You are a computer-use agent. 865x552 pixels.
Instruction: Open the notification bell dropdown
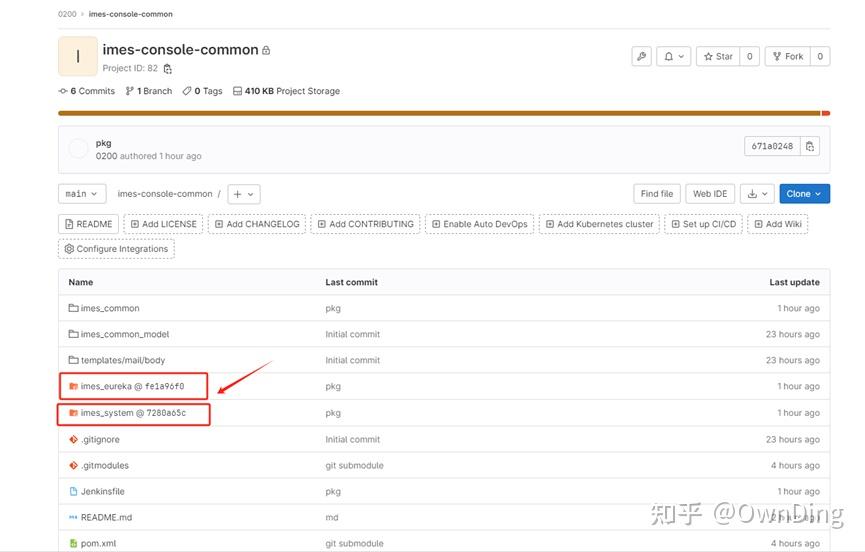coord(674,56)
